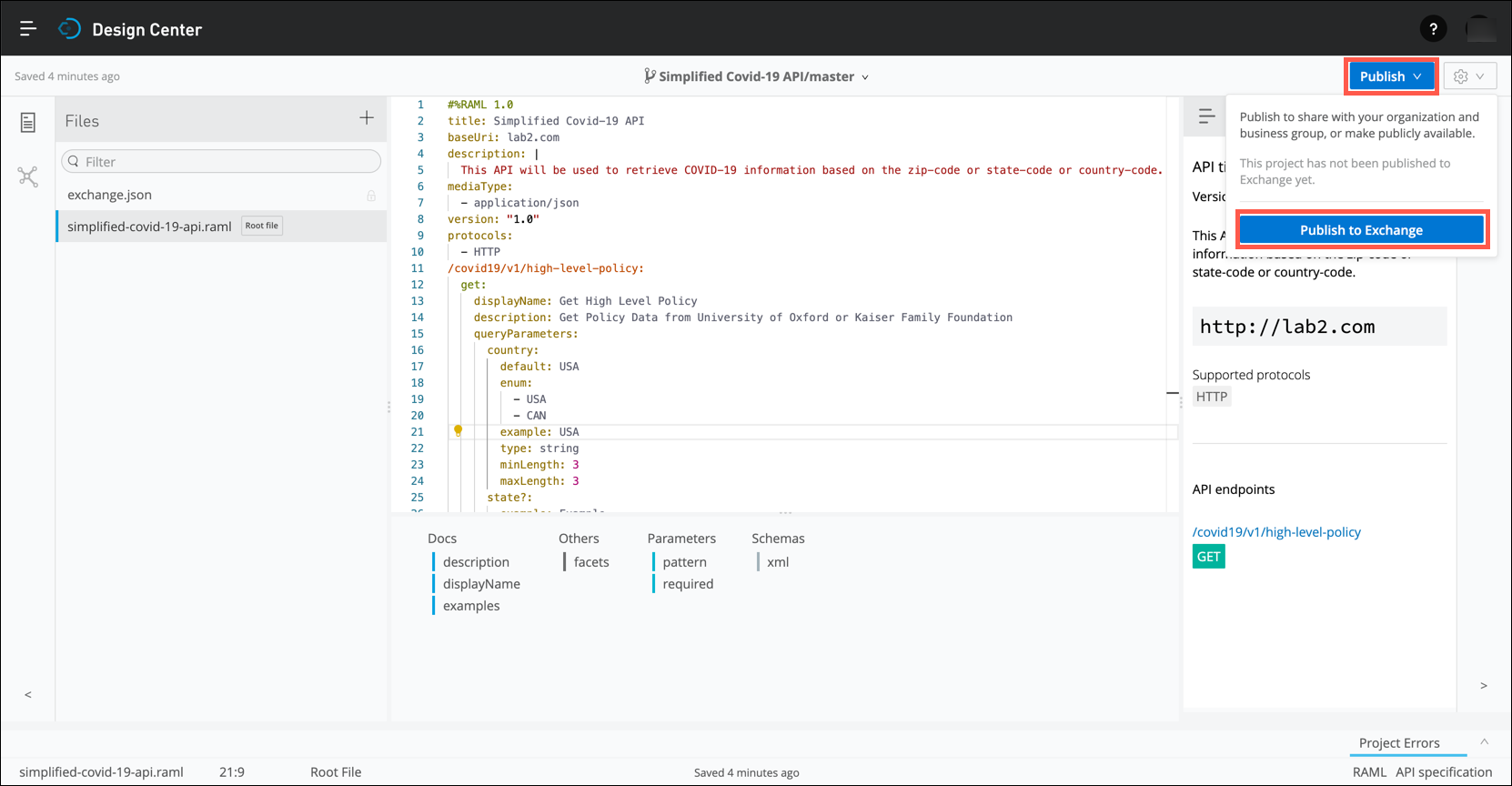This screenshot has width=1512, height=786.
Task: Click the 'Saved 4 minutes ago' top status
Action: (67, 76)
